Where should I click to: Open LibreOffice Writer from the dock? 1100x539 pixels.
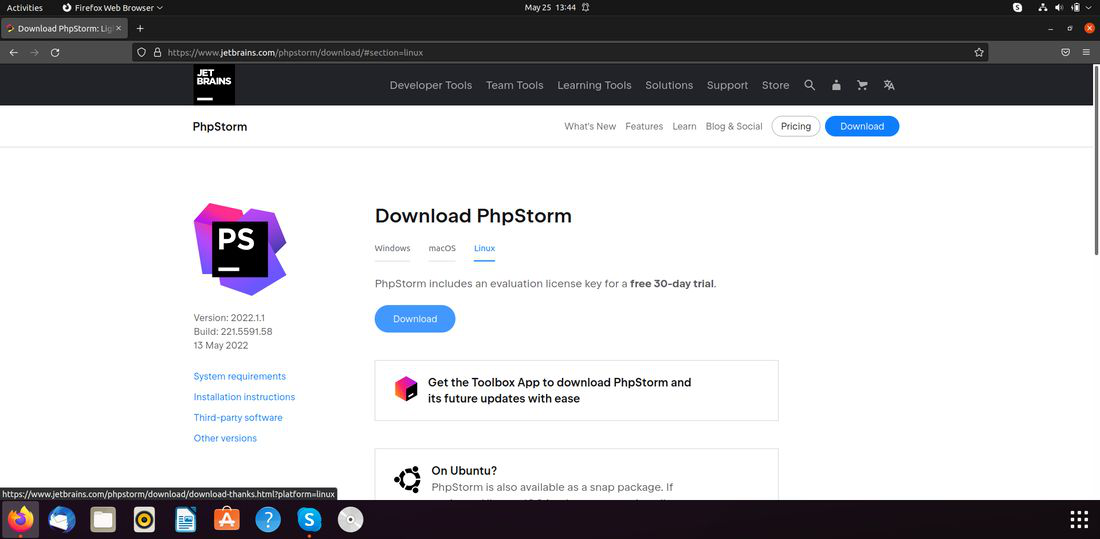click(186, 520)
